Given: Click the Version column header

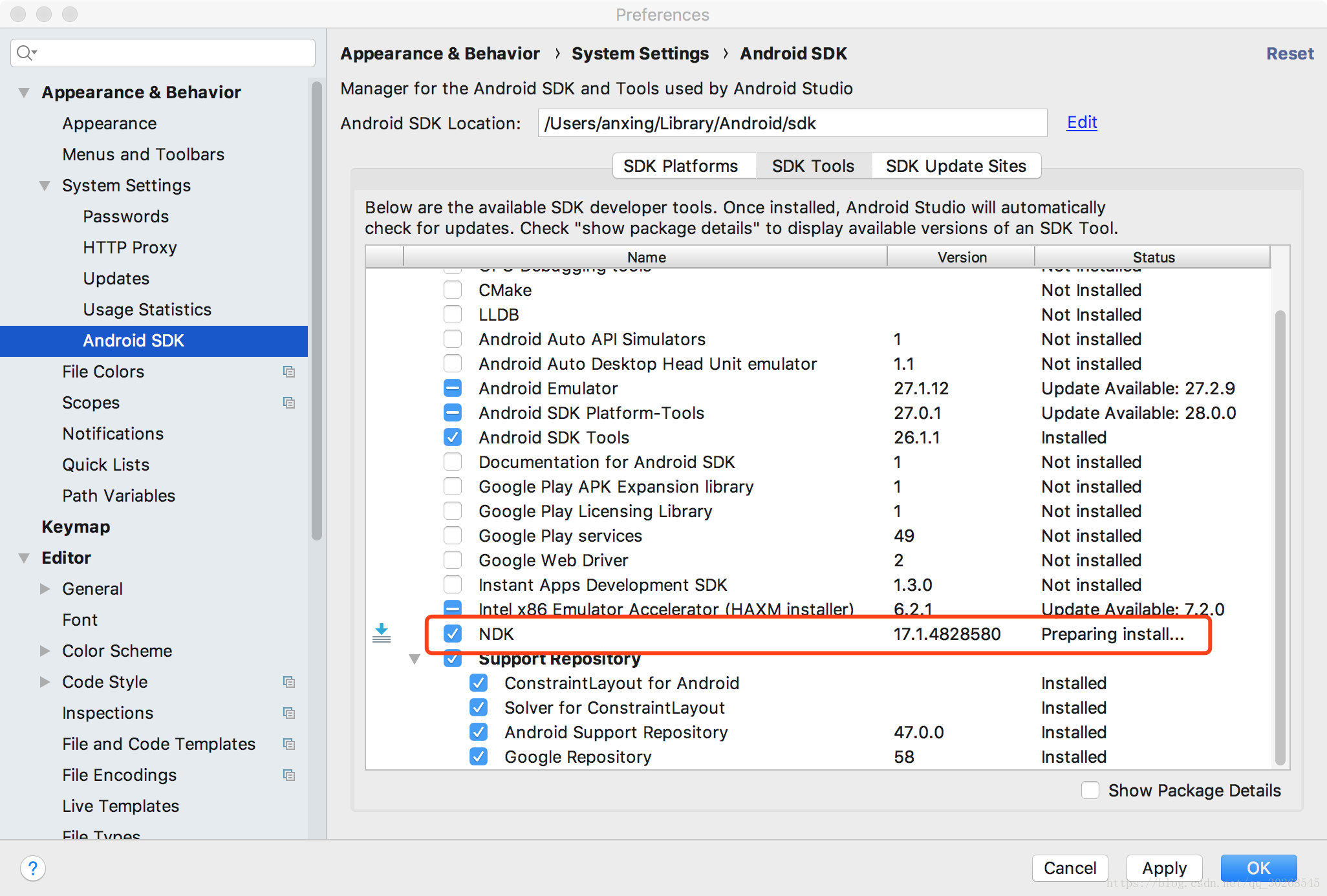Looking at the screenshot, I should click(x=962, y=257).
